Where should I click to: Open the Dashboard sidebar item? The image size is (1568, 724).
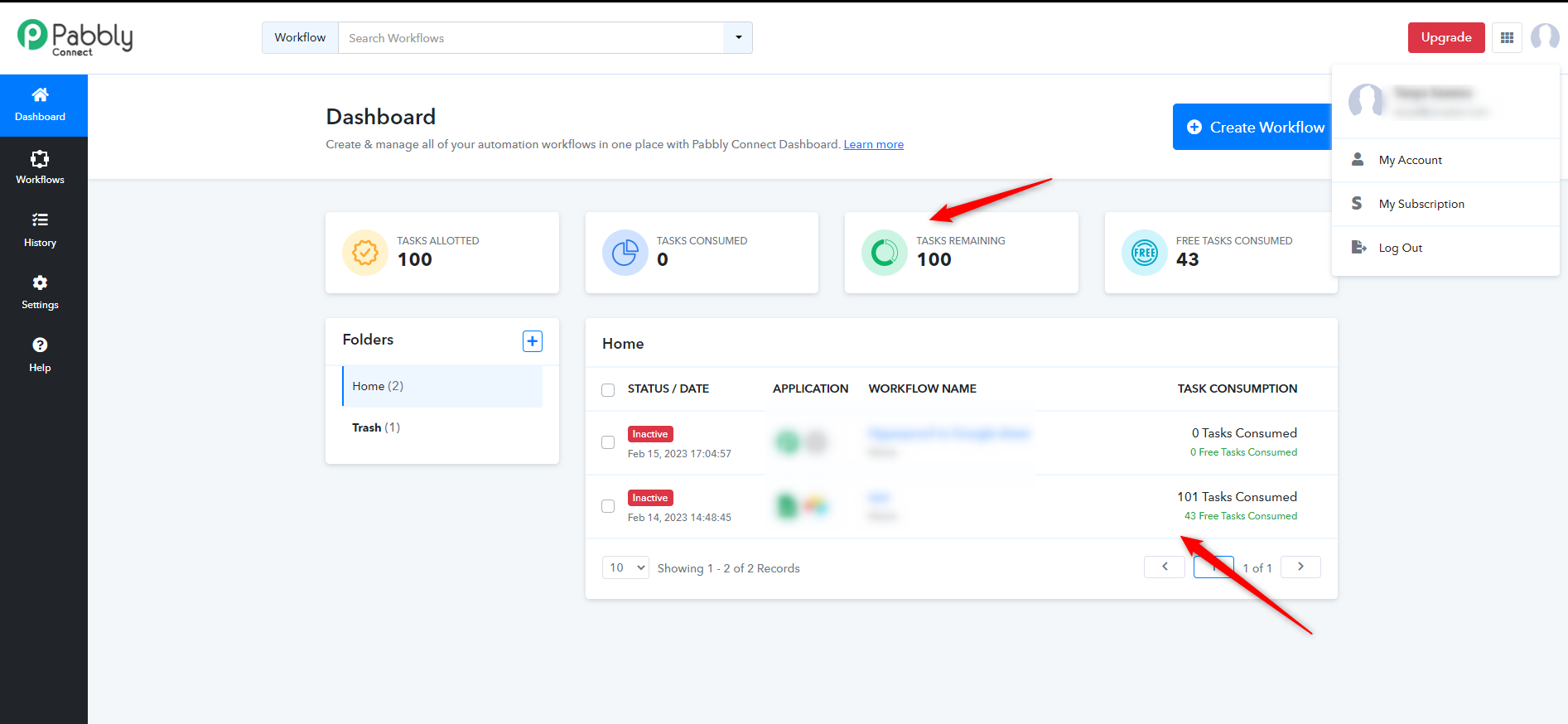pyautogui.click(x=40, y=105)
